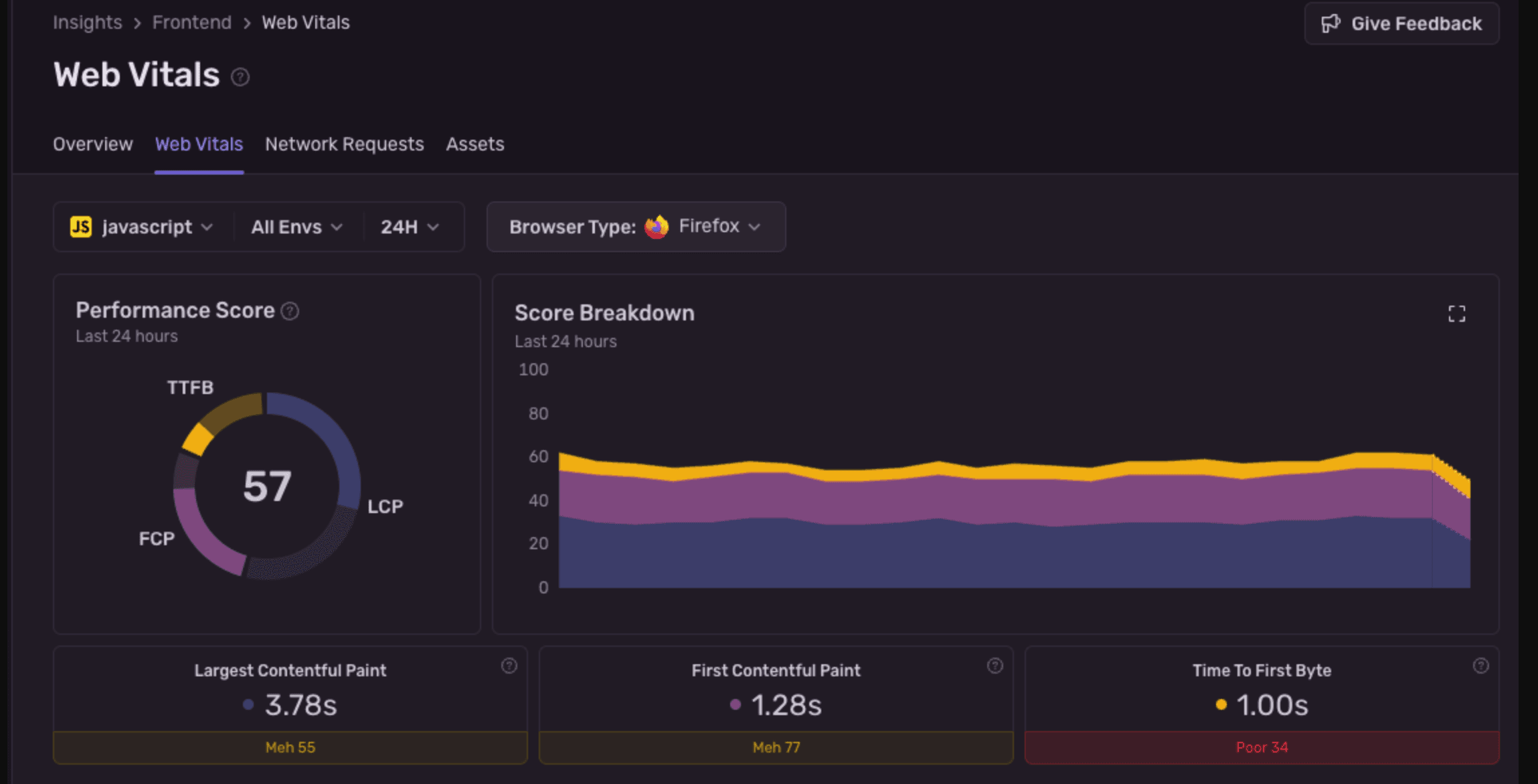Image resolution: width=1538 pixels, height=784 pixels.
Task: Click the 1.00s TTFB value
Action: pyautogui.click(x=1272, y=705)
